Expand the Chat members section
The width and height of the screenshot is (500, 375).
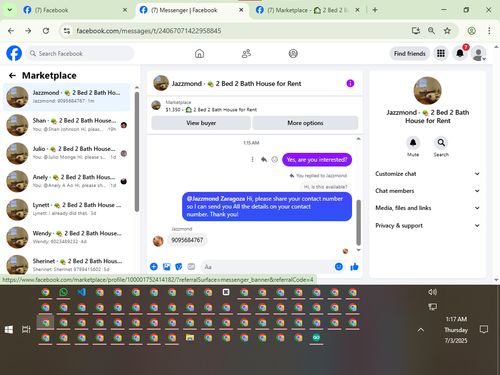click(x=428, y=191)
